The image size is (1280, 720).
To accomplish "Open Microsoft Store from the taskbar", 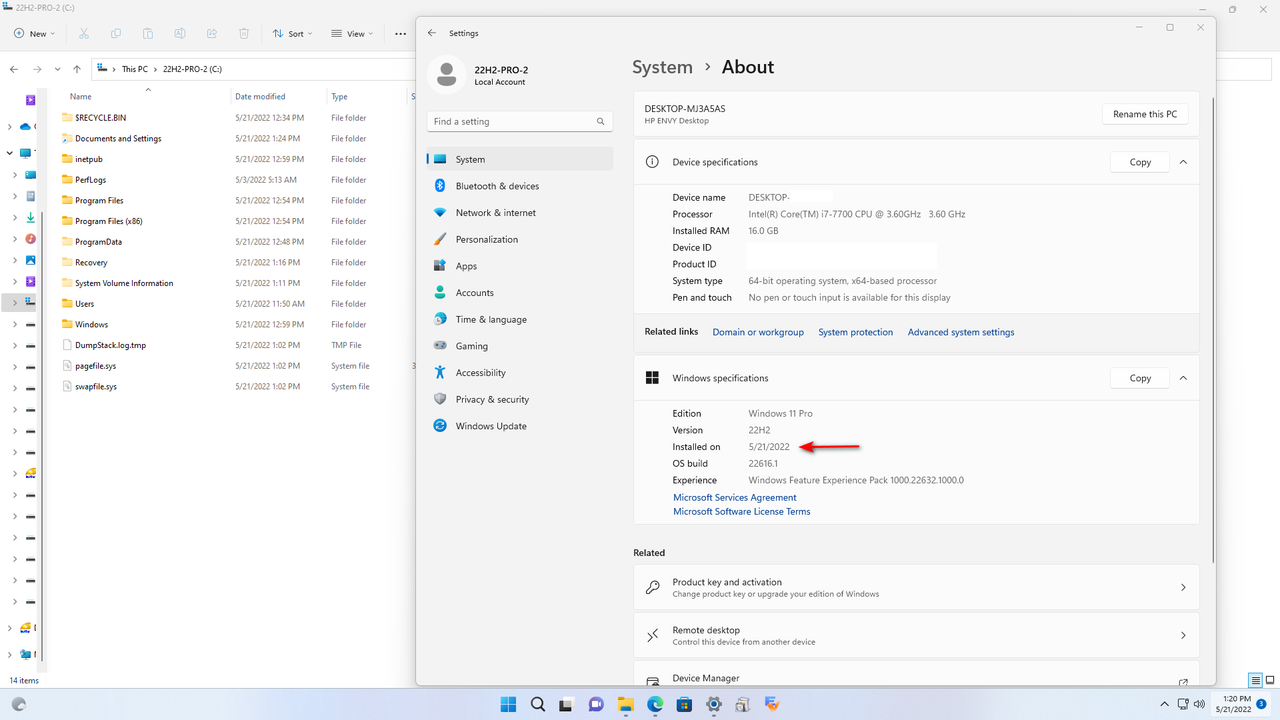I will click(684, 704).
